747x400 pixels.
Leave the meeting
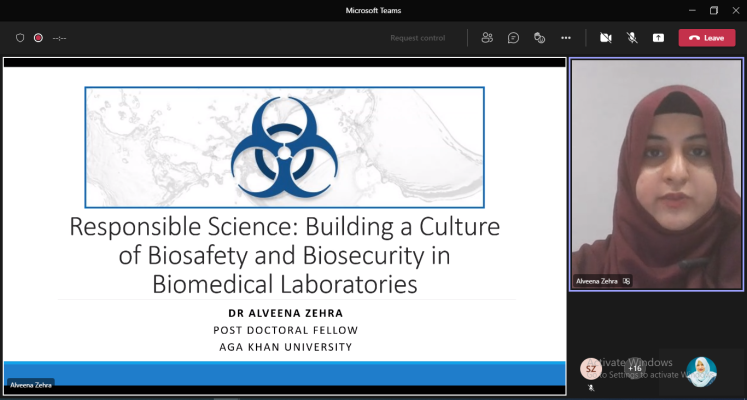pos(706,38)
